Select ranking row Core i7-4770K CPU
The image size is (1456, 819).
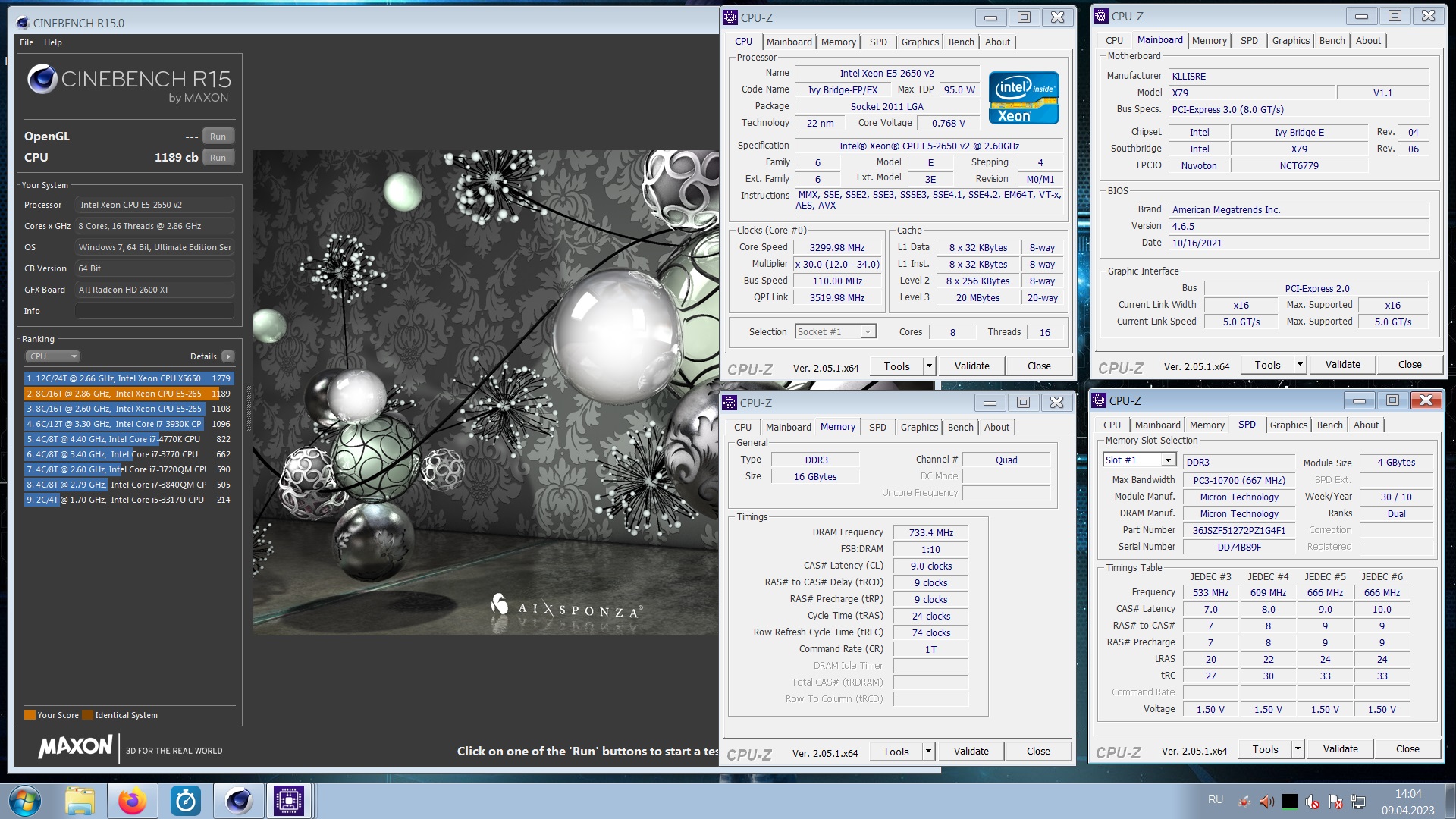[129, 439]
